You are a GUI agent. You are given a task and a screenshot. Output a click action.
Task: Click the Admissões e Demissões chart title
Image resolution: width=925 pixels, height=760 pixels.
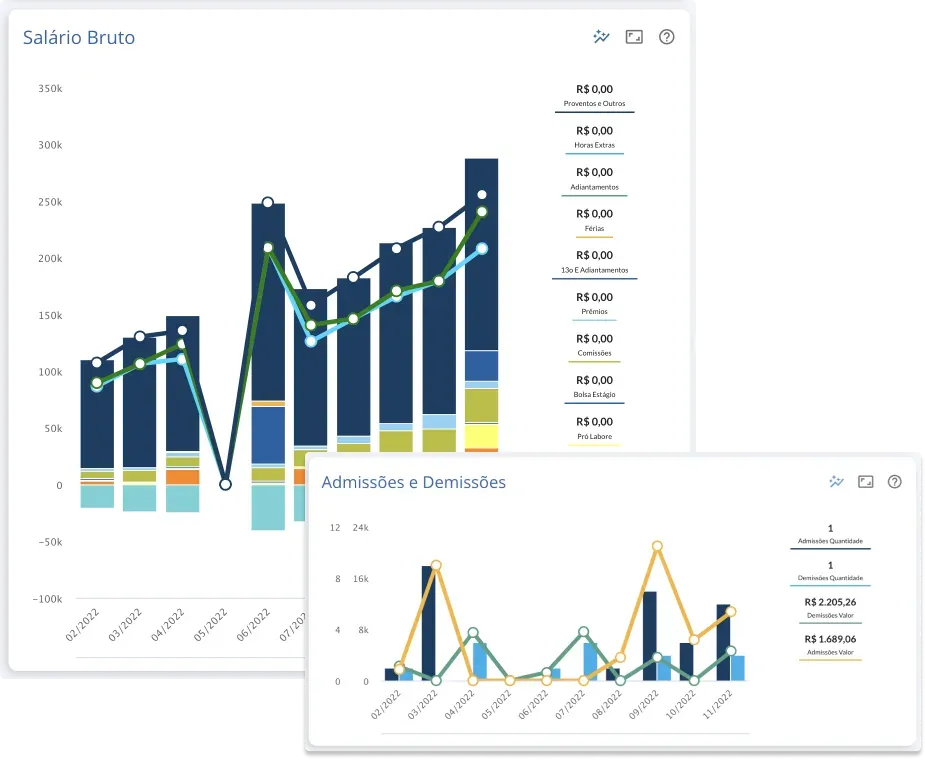tap(414, 482)
